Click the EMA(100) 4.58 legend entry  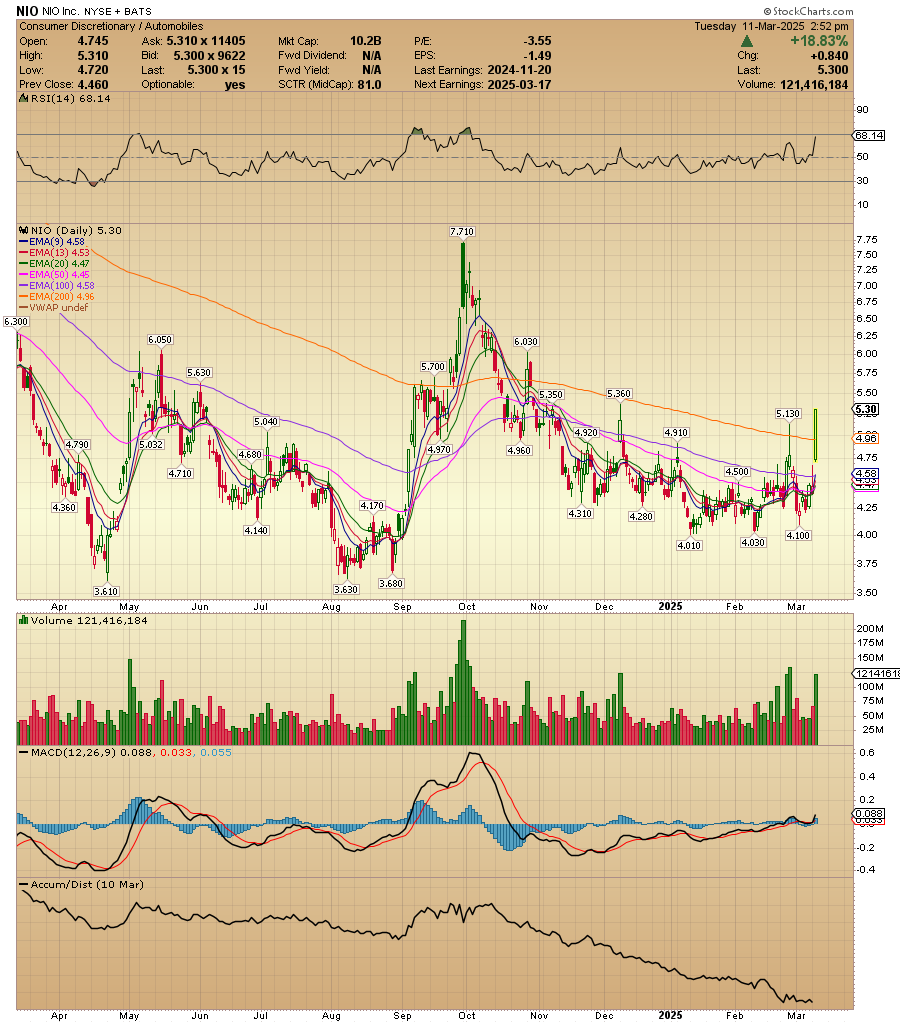point(57,286)
